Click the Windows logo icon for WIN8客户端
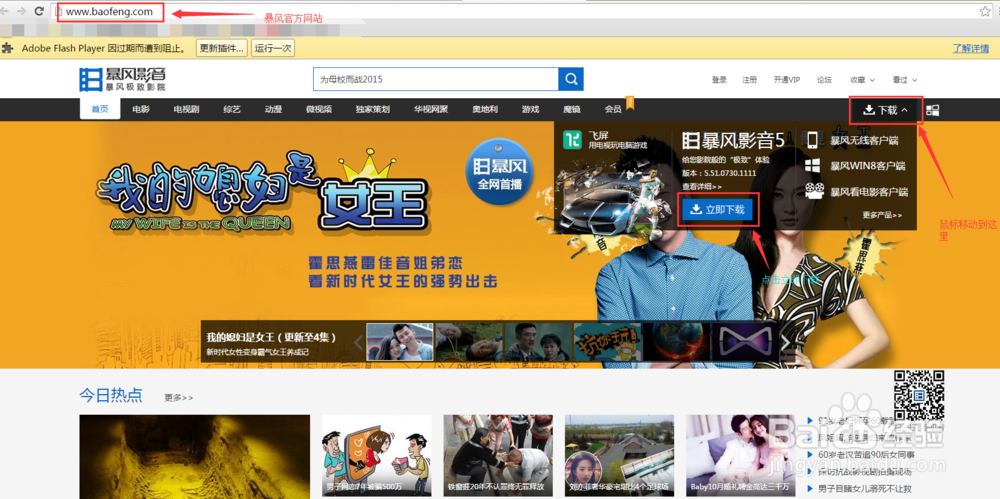Viewport: 1000px width, 499px height. [x=812, y=166]
